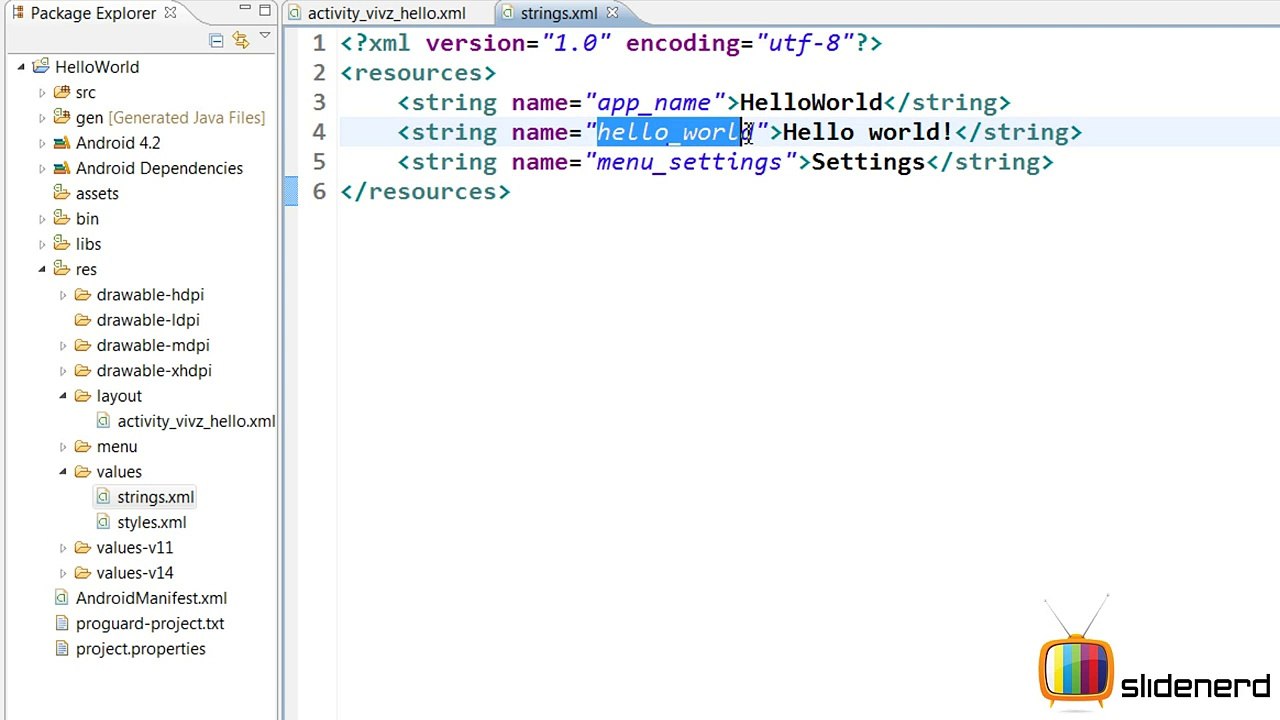Click the gen folder icon

pos(61,117)
